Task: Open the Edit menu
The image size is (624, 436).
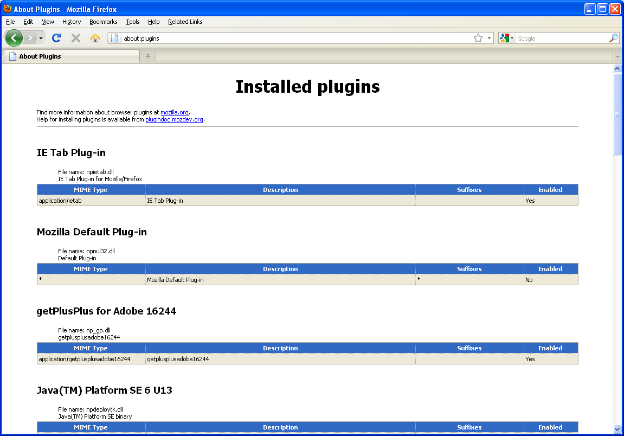Action: click(x=28, y=22)
